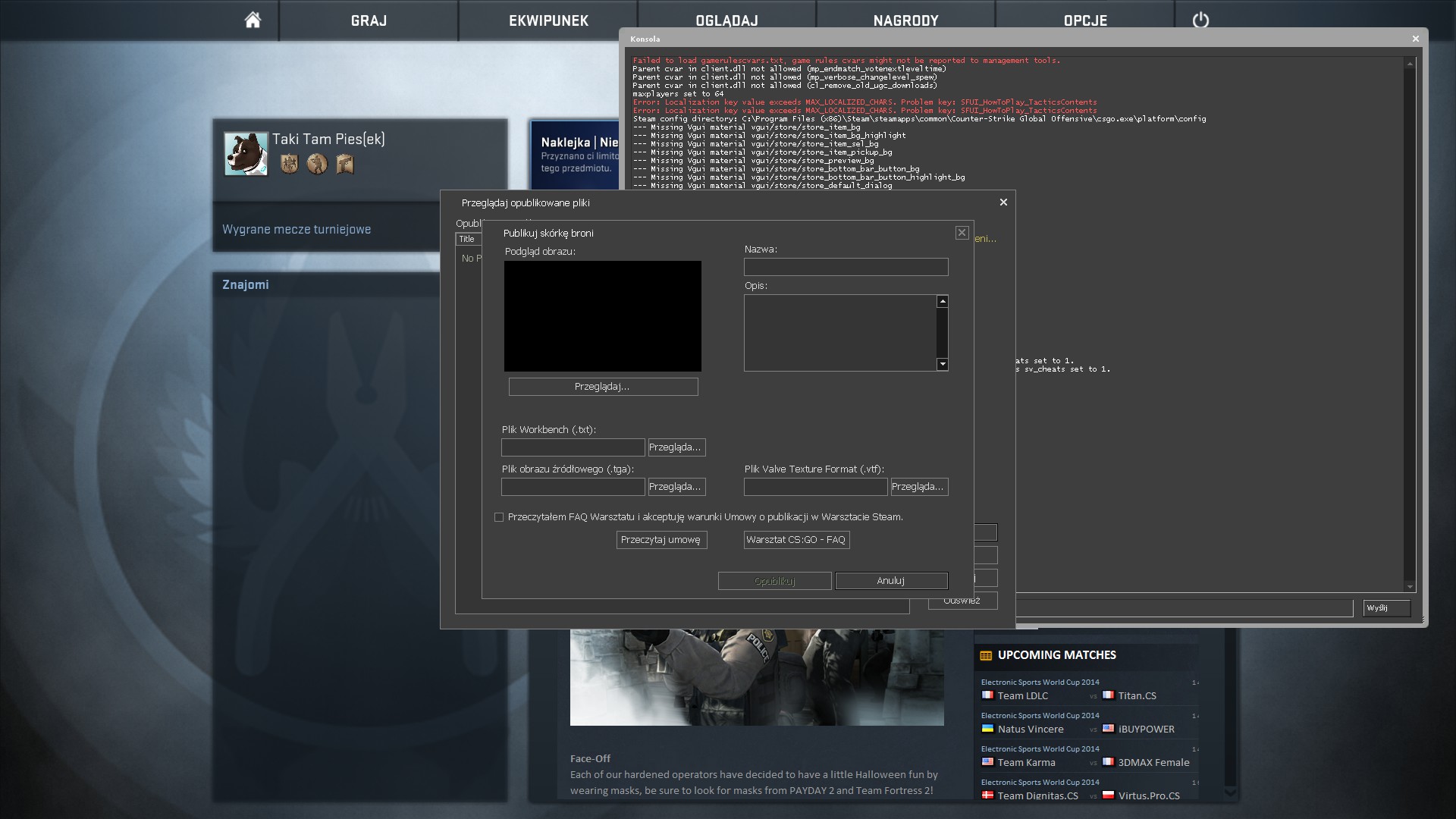Click the Upcoming Matches calendar icon
The image size is (1456, 819).
[986, 655]
